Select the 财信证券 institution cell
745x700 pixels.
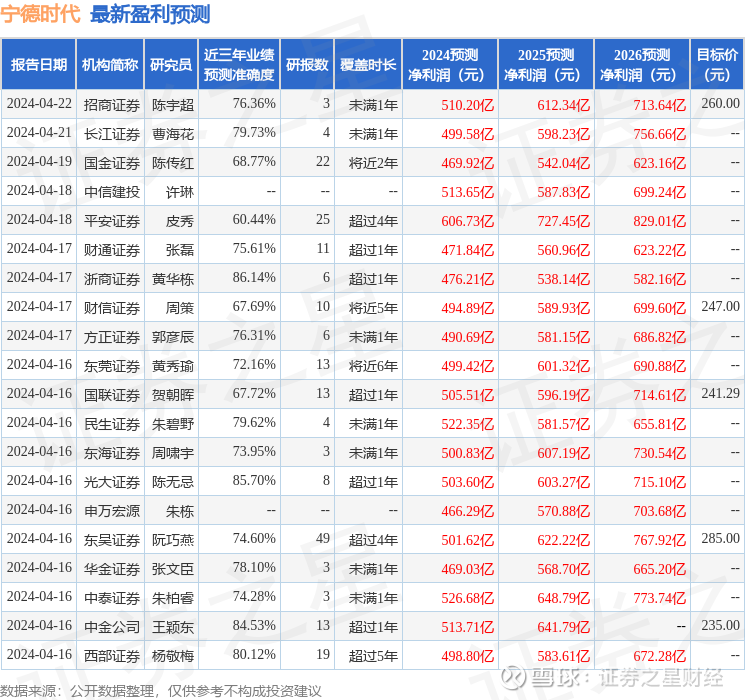click(112, 307)
